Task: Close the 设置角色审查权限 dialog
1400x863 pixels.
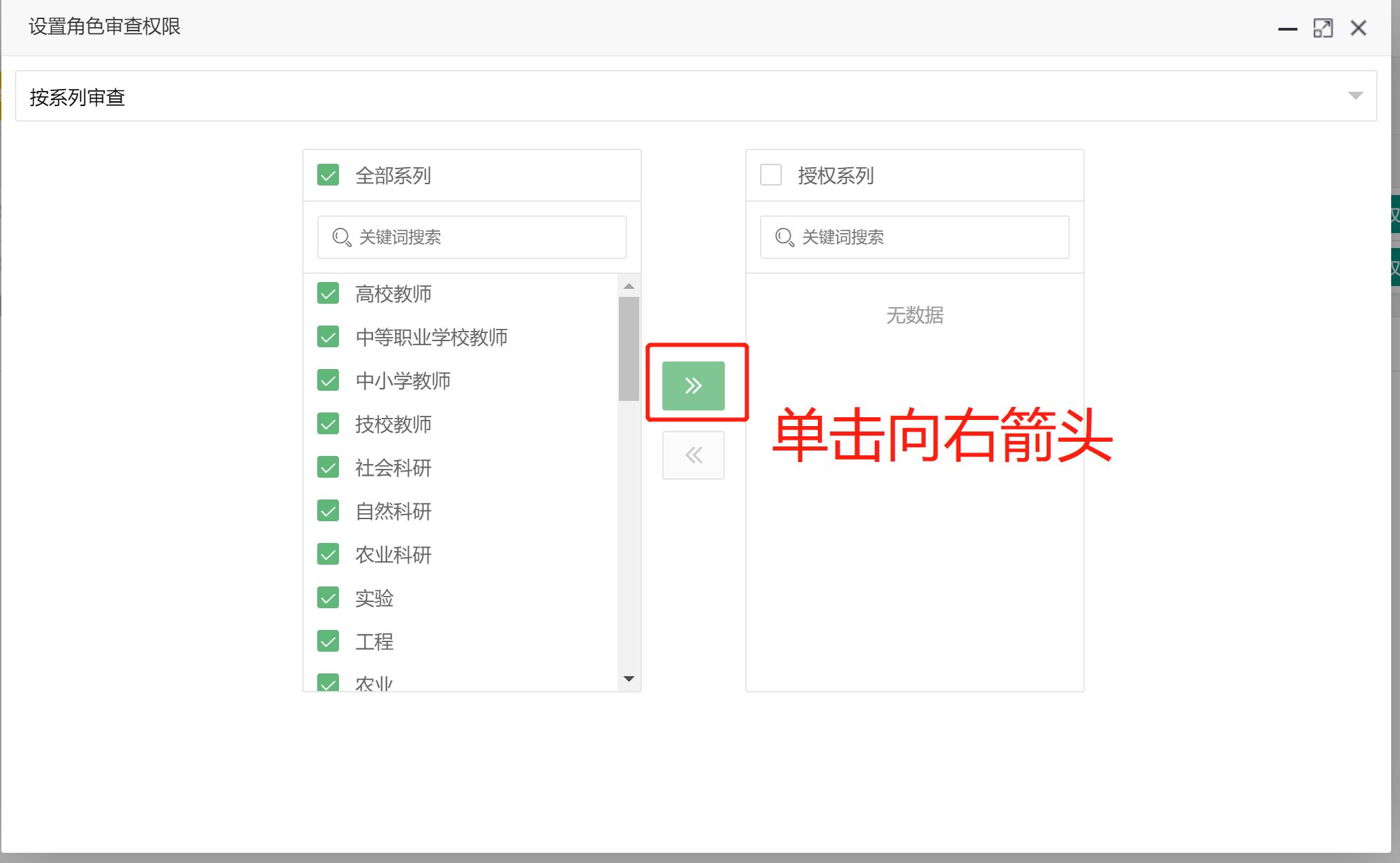Action: [x=1358, y=28]
